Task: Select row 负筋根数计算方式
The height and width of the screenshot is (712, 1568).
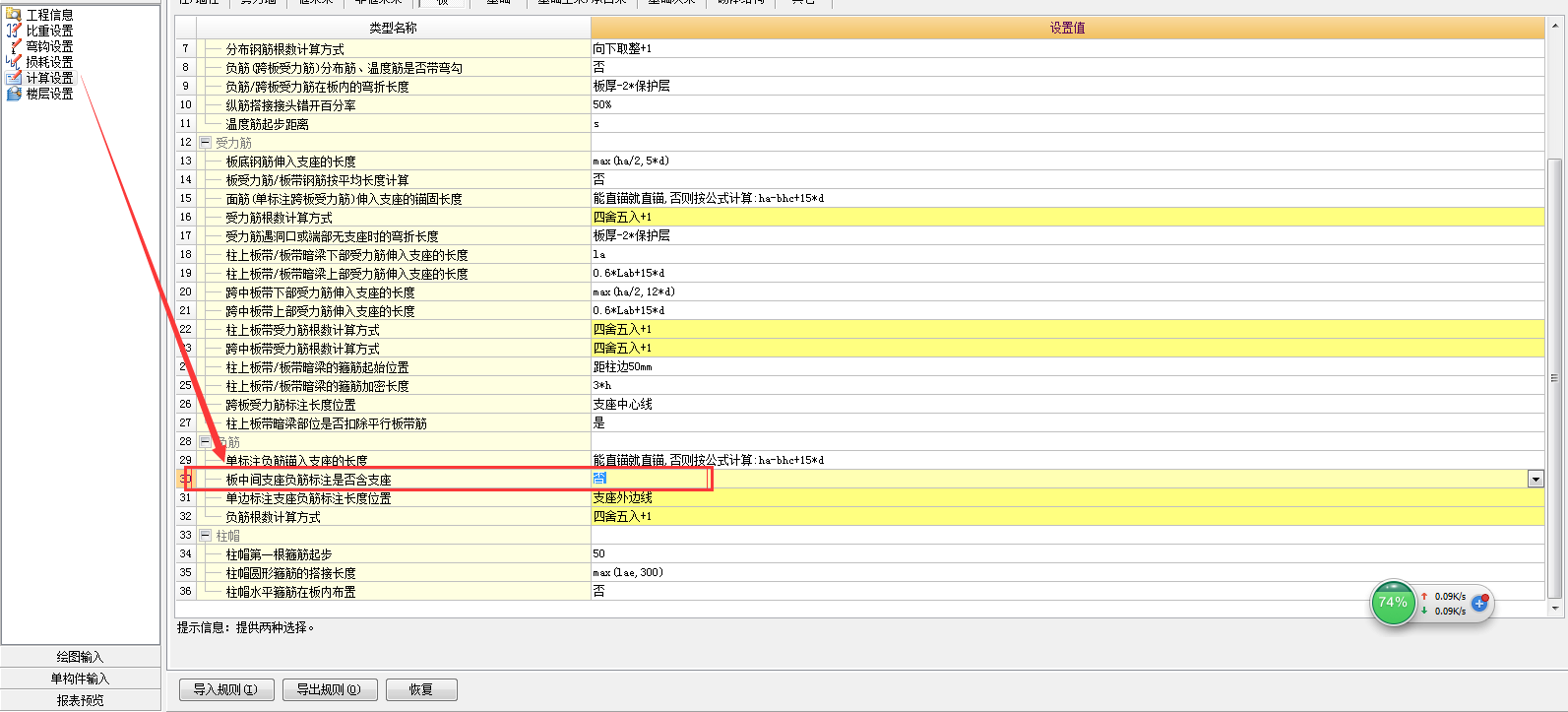Action: click(x=273, y=516)
